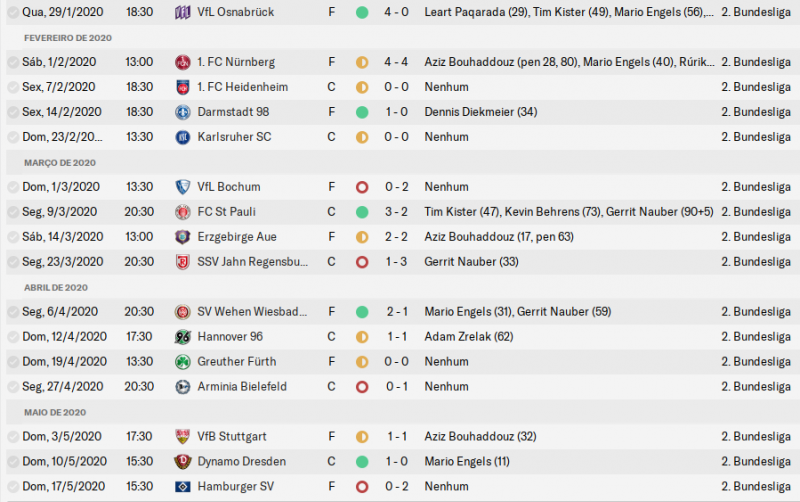Image resolution: width=800 pixels, height=502 pixels.
Task: Collapse the Abril de 2020 month group
Action: click(x=59, y=287)
